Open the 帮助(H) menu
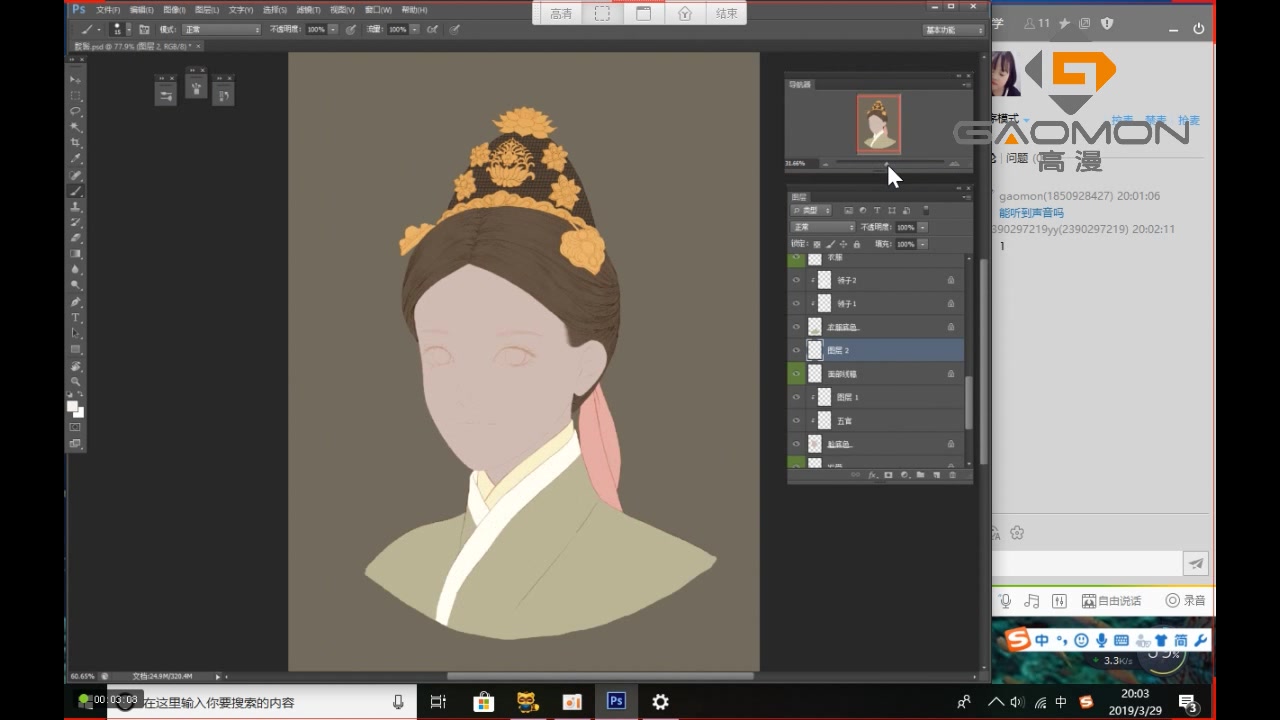This screenshot has height=720, width=1280. pos(414,9)
